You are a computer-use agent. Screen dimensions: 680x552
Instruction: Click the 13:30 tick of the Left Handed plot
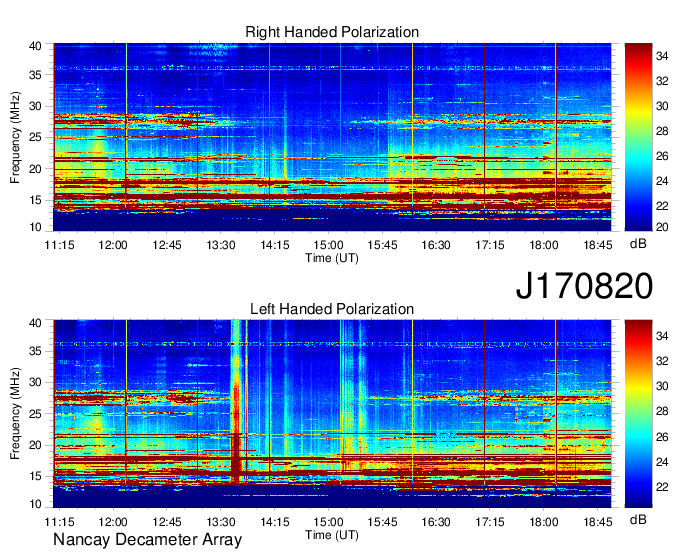tap(221, 522)
